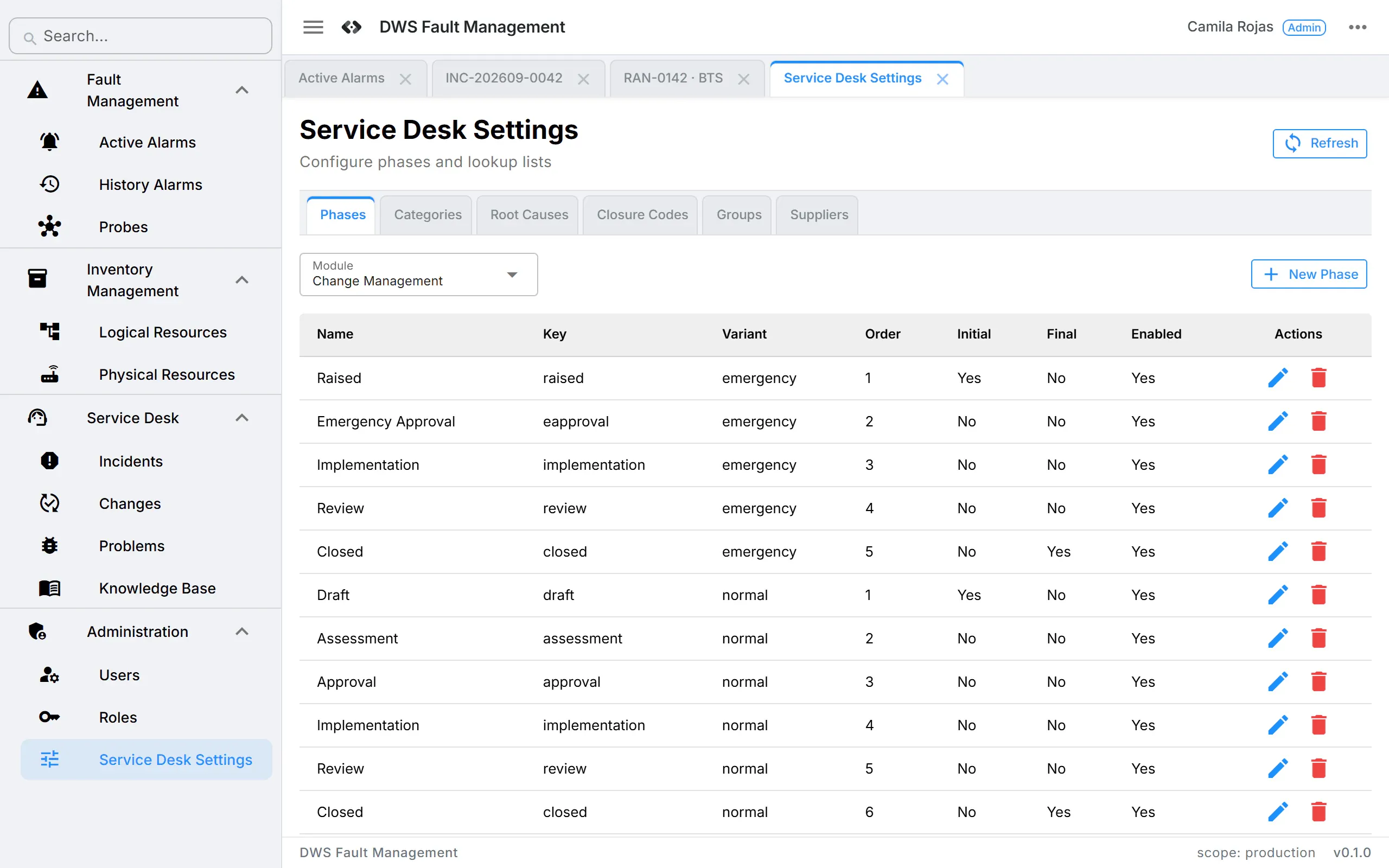The height and width of the screenshot is (868, 1389).
Task: Click the 'assessment' key cell
Action: tap(582, 639)
